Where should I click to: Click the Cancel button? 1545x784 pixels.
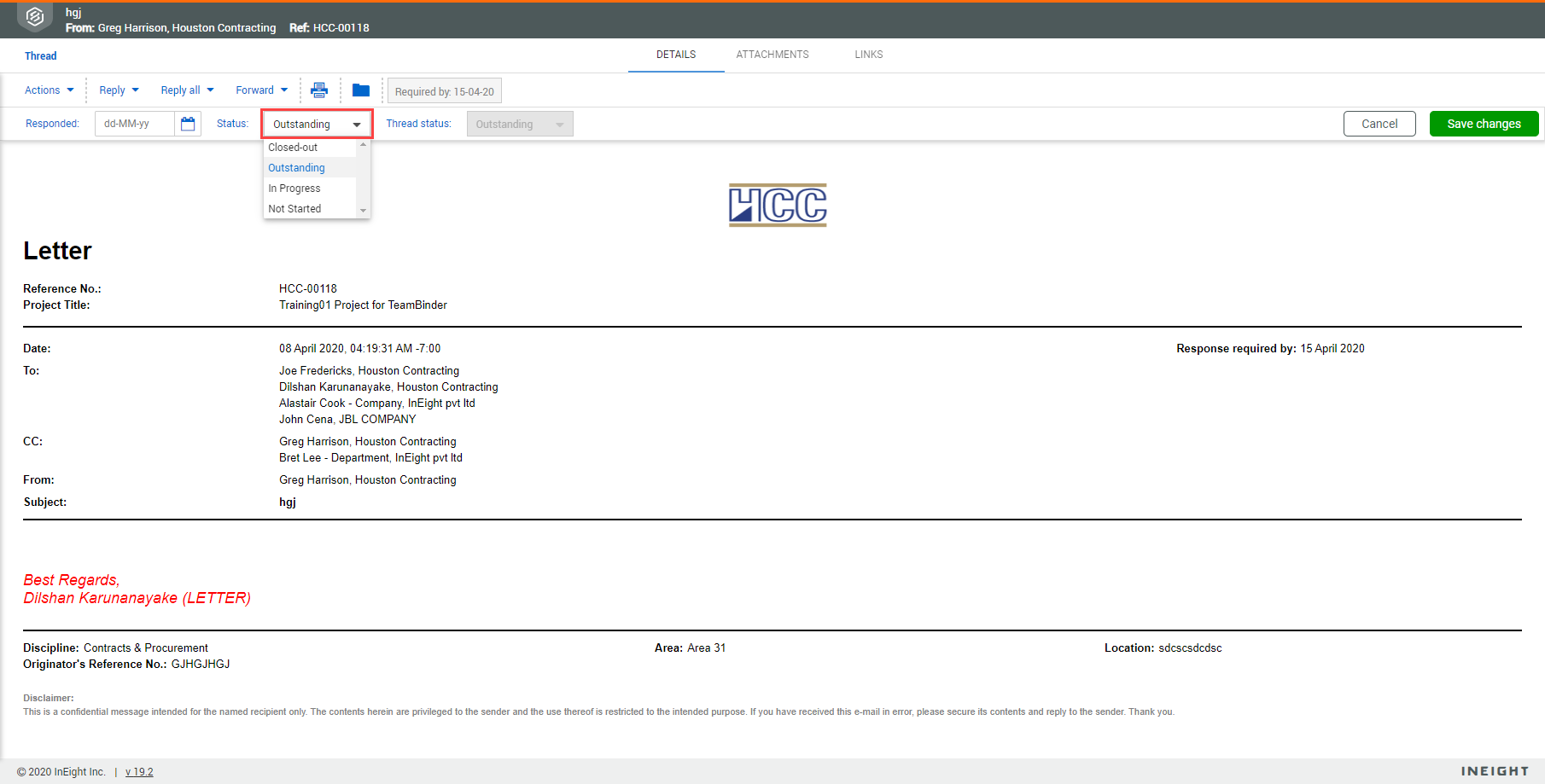(x=1379, y=124)
